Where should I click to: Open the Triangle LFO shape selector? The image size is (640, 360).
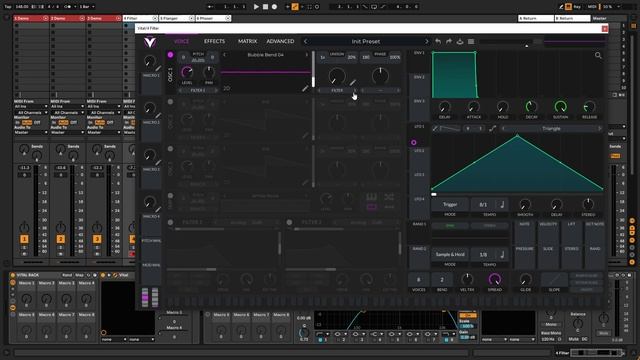click(551, 129)
